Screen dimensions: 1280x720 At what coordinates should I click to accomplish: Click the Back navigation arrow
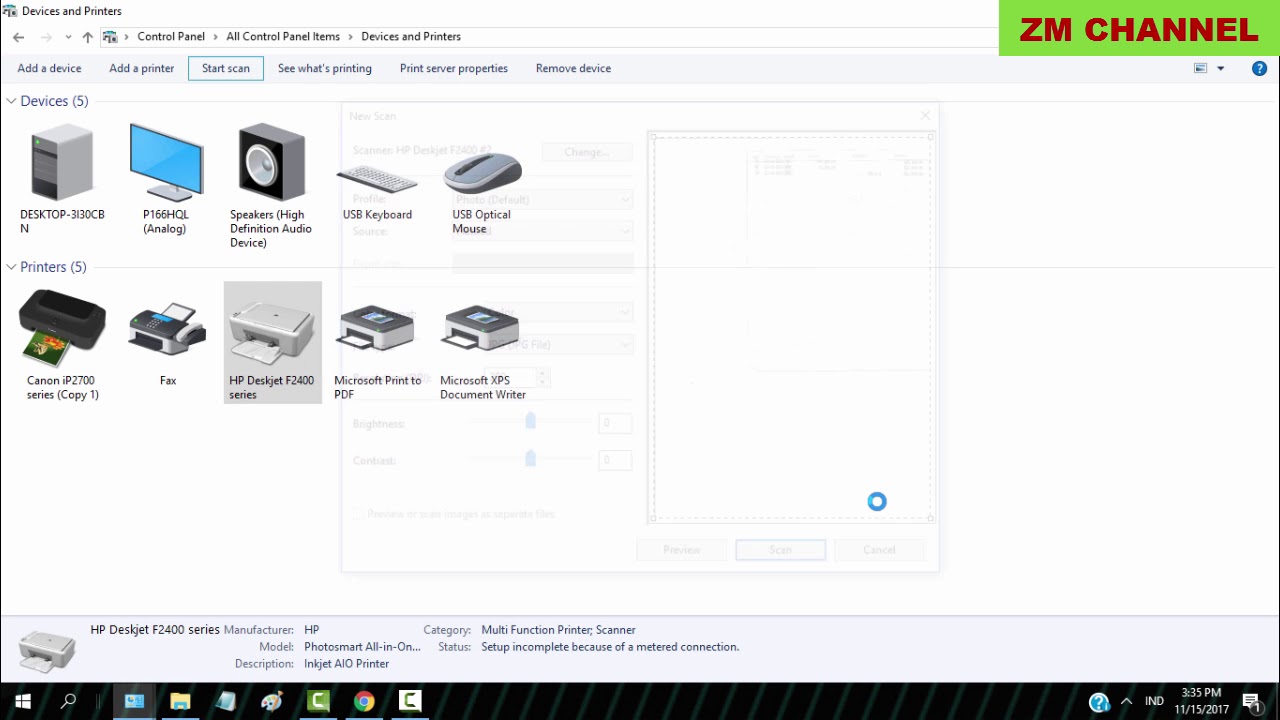(x=18, y=37)
